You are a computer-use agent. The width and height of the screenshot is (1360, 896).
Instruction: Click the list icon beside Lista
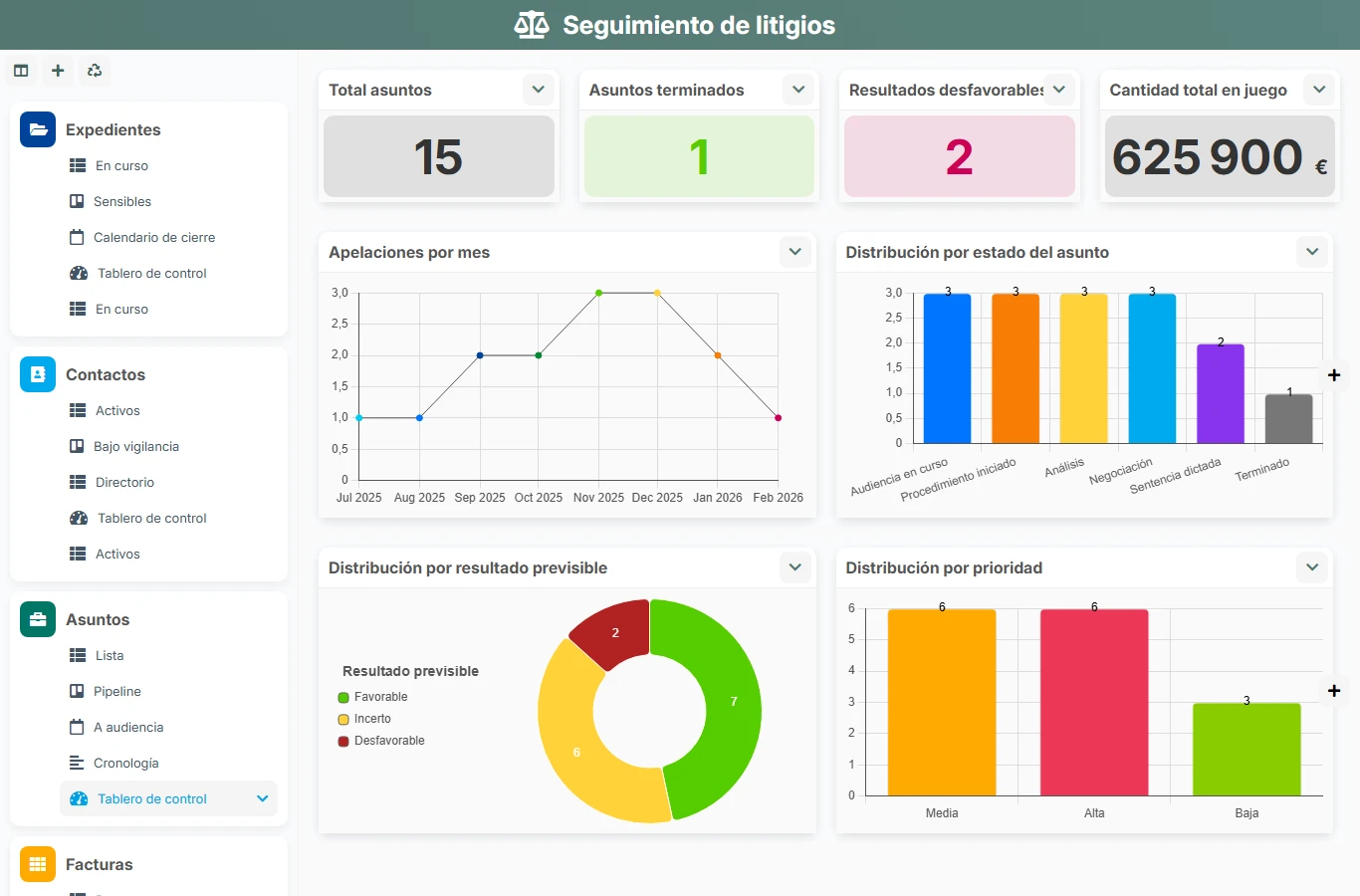[x=78, y=655]
